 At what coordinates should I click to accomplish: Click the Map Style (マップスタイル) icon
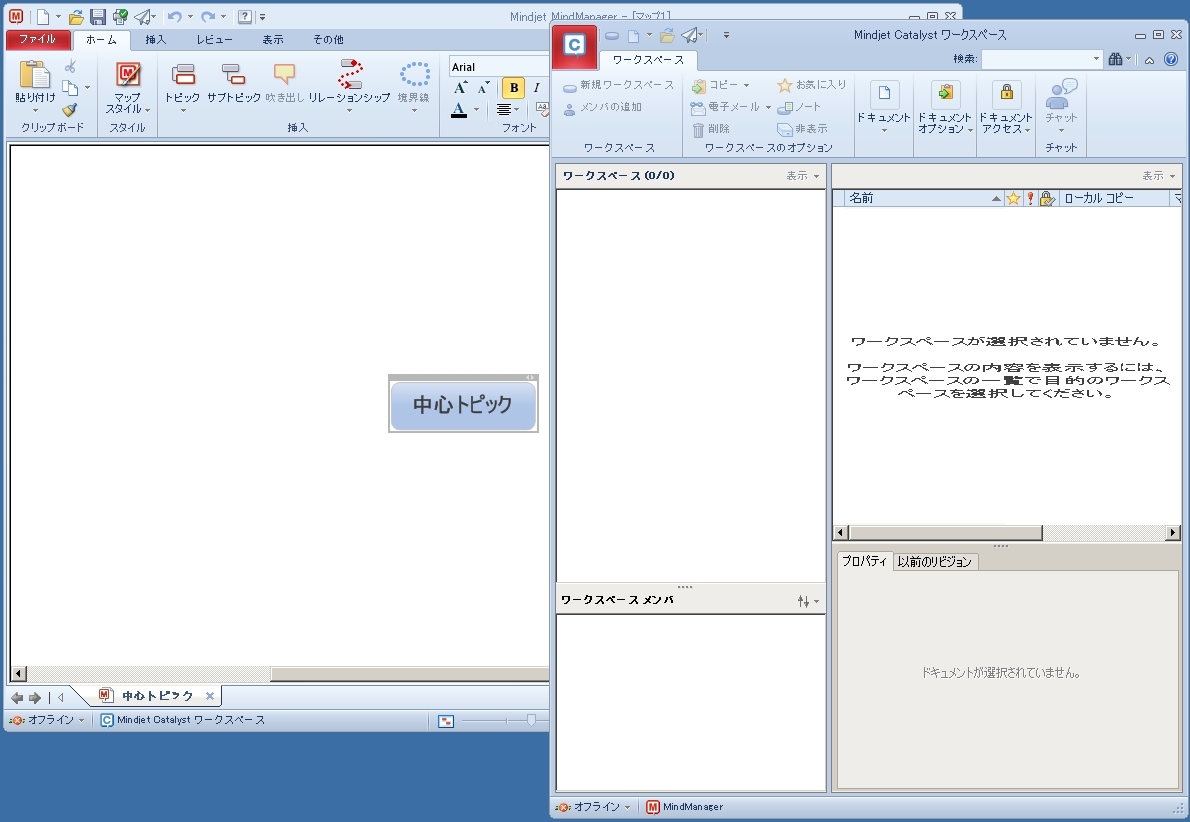[x=128, y=74]
